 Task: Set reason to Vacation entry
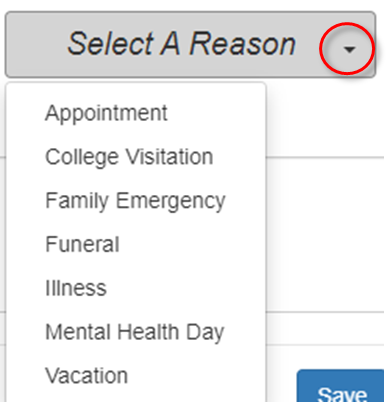click(x=87, y=376)
